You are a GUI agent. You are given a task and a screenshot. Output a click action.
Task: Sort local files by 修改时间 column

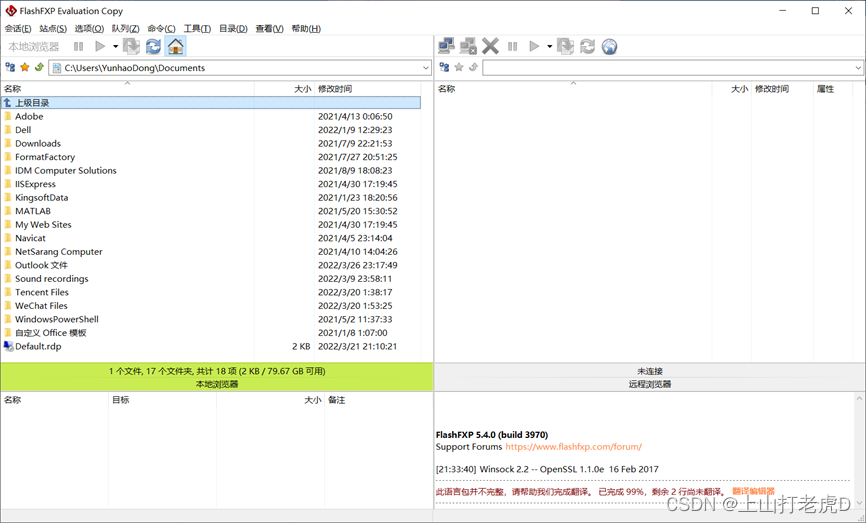click(335, 89)
